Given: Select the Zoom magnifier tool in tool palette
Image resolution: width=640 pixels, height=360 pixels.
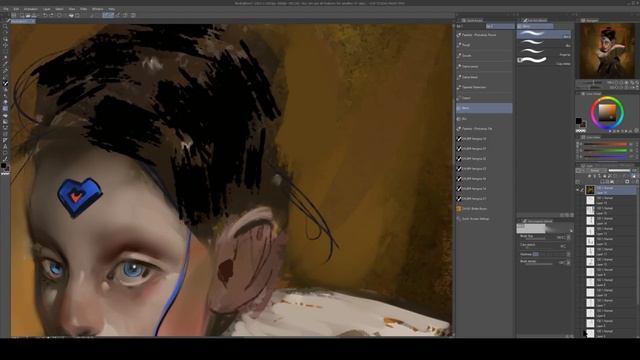Looking at the screenshot, I should 5,26.
